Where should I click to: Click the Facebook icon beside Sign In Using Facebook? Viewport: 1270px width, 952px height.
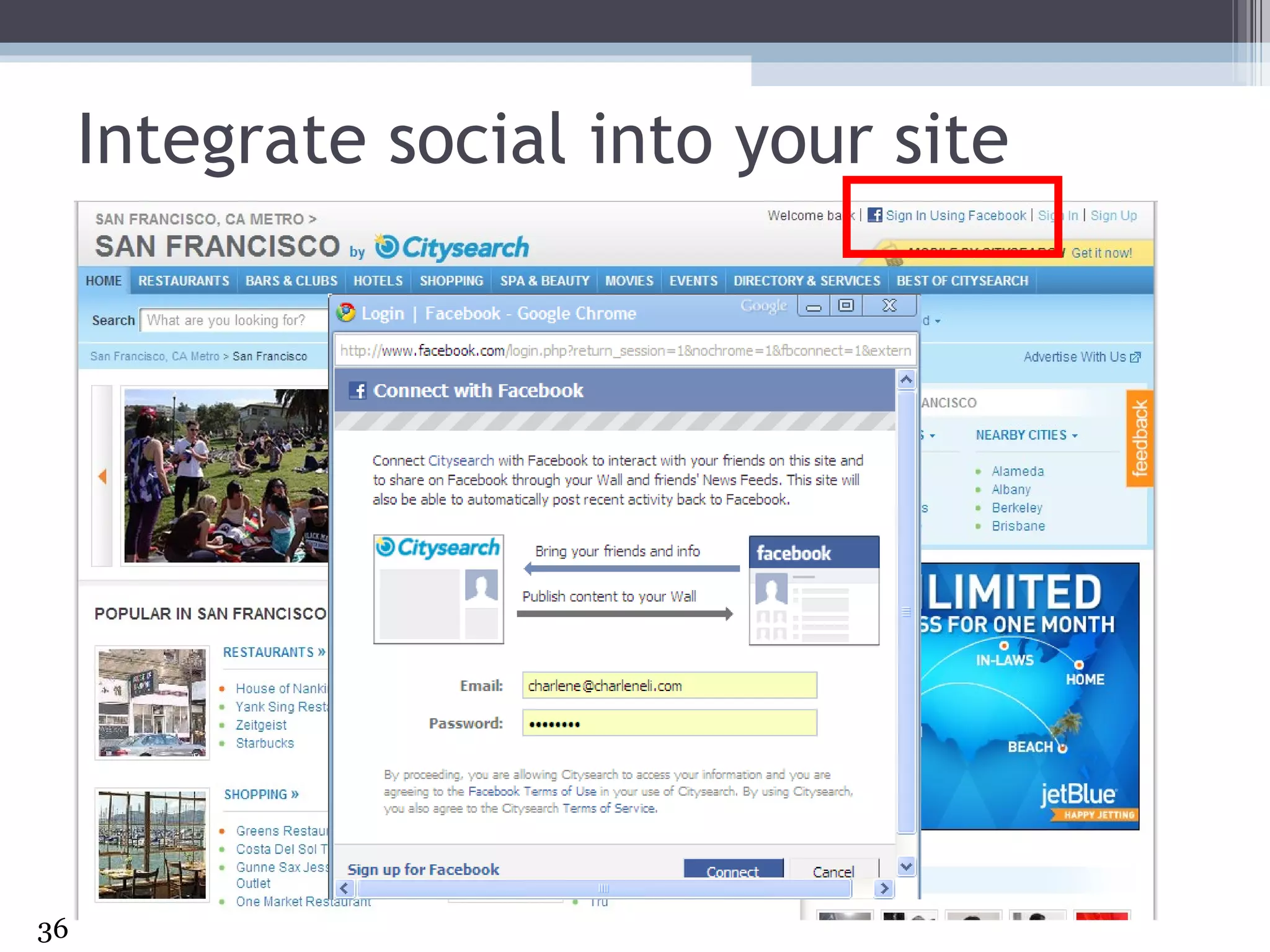click(874, 215)
